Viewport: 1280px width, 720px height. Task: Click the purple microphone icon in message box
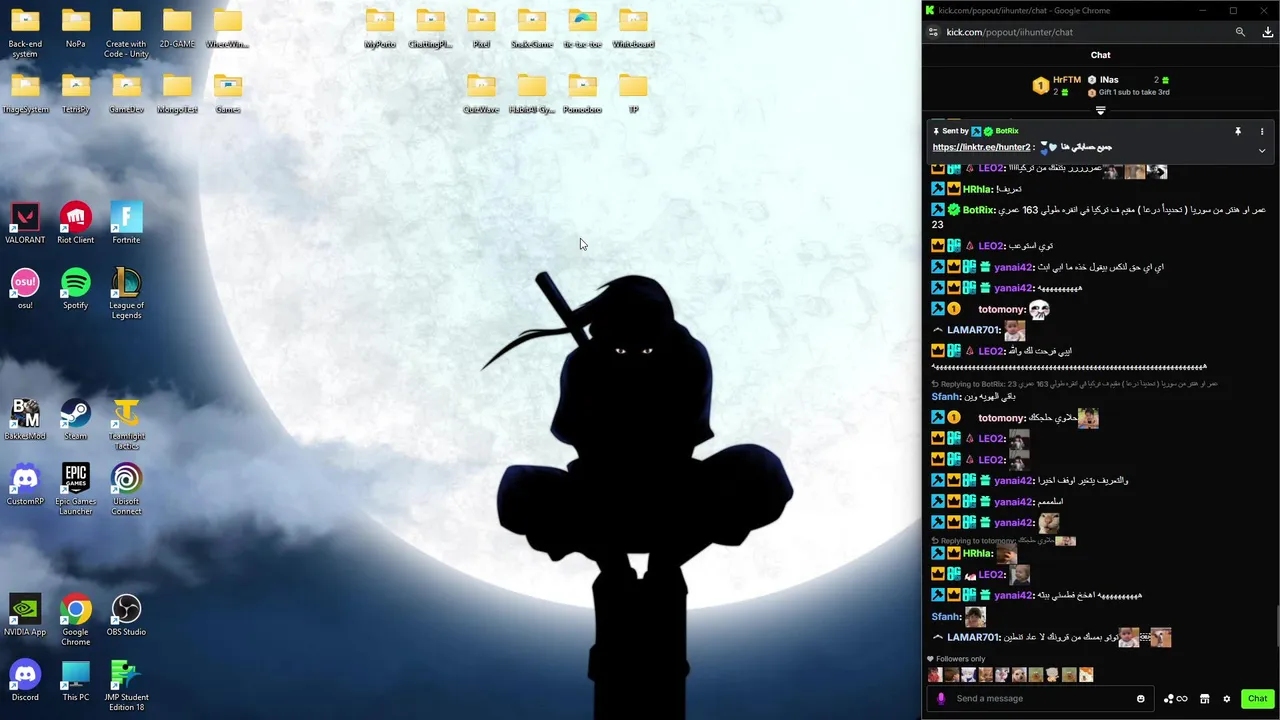[940, 699]
